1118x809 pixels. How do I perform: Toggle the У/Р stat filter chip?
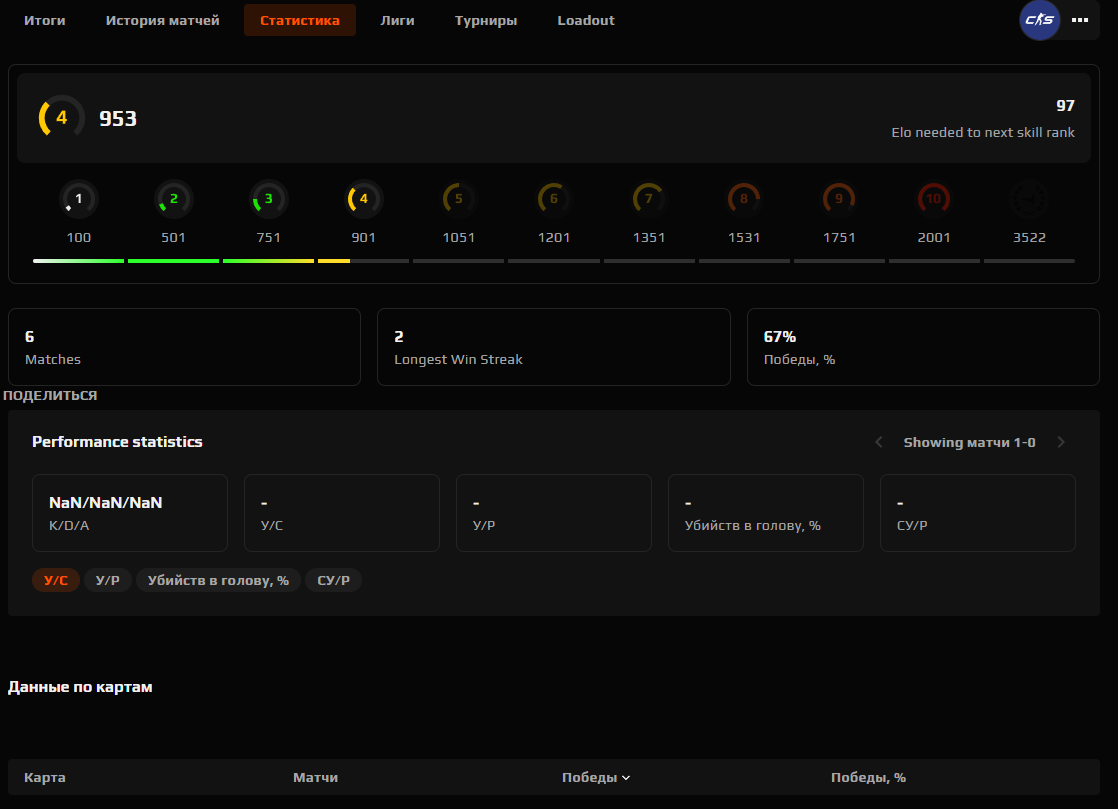107,580
